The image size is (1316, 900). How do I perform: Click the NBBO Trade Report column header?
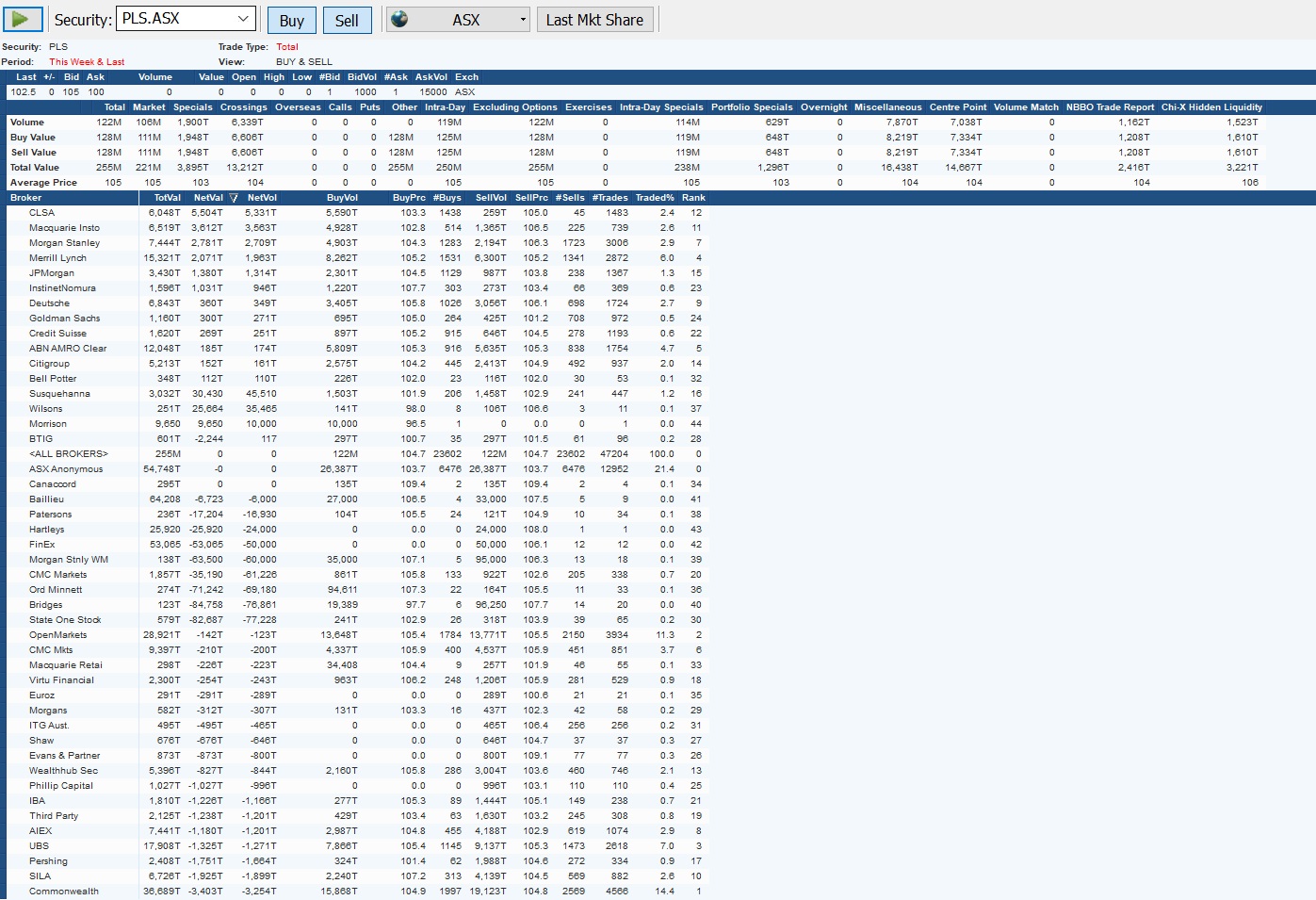click(1110, 107)
